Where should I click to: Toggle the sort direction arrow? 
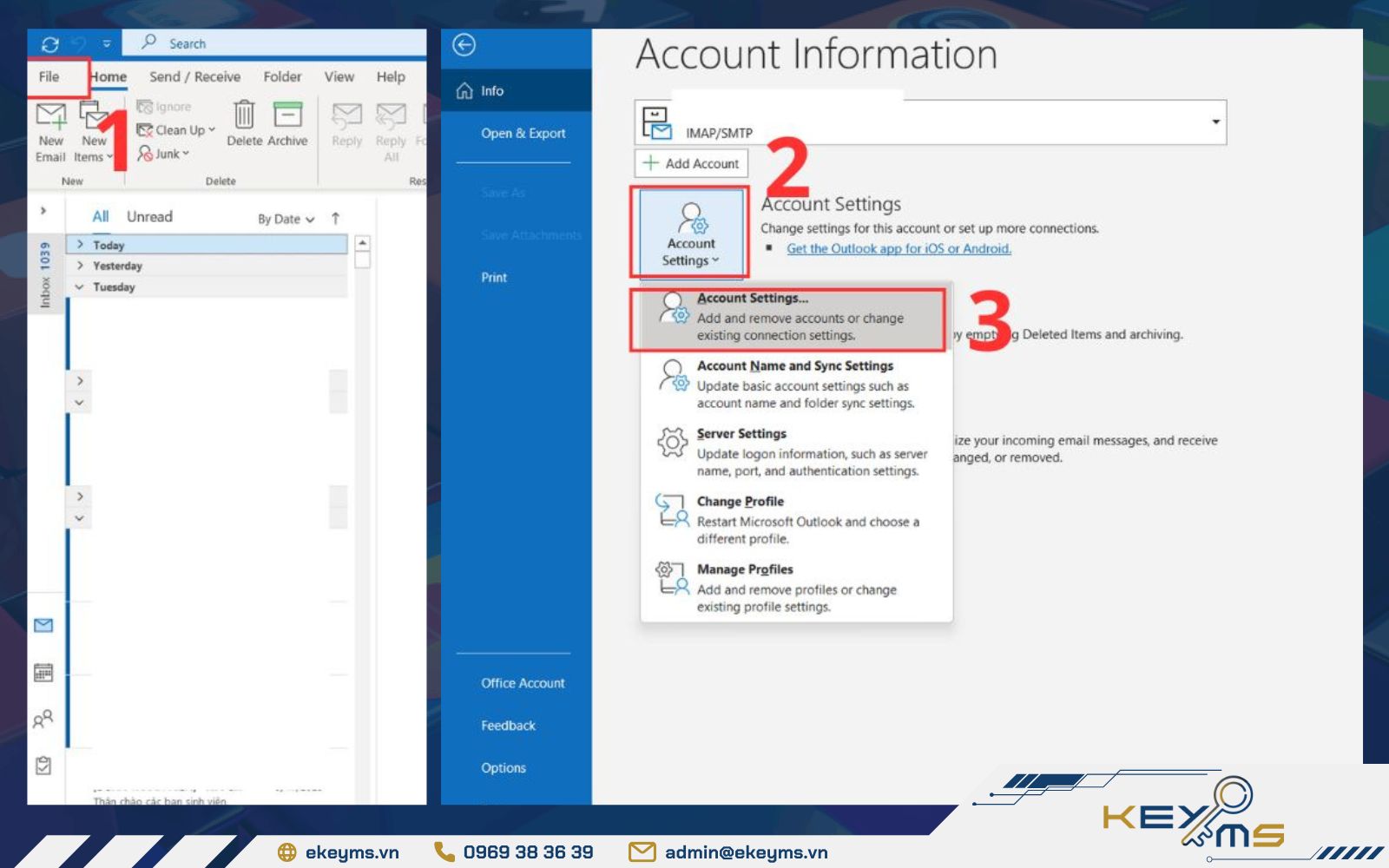click(335, 219)
